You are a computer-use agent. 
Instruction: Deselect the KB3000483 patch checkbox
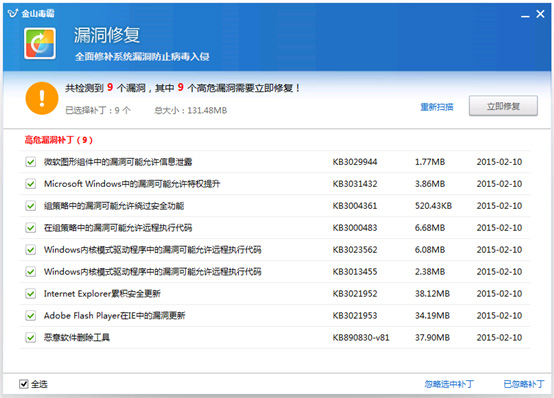(x=31, y=228)
